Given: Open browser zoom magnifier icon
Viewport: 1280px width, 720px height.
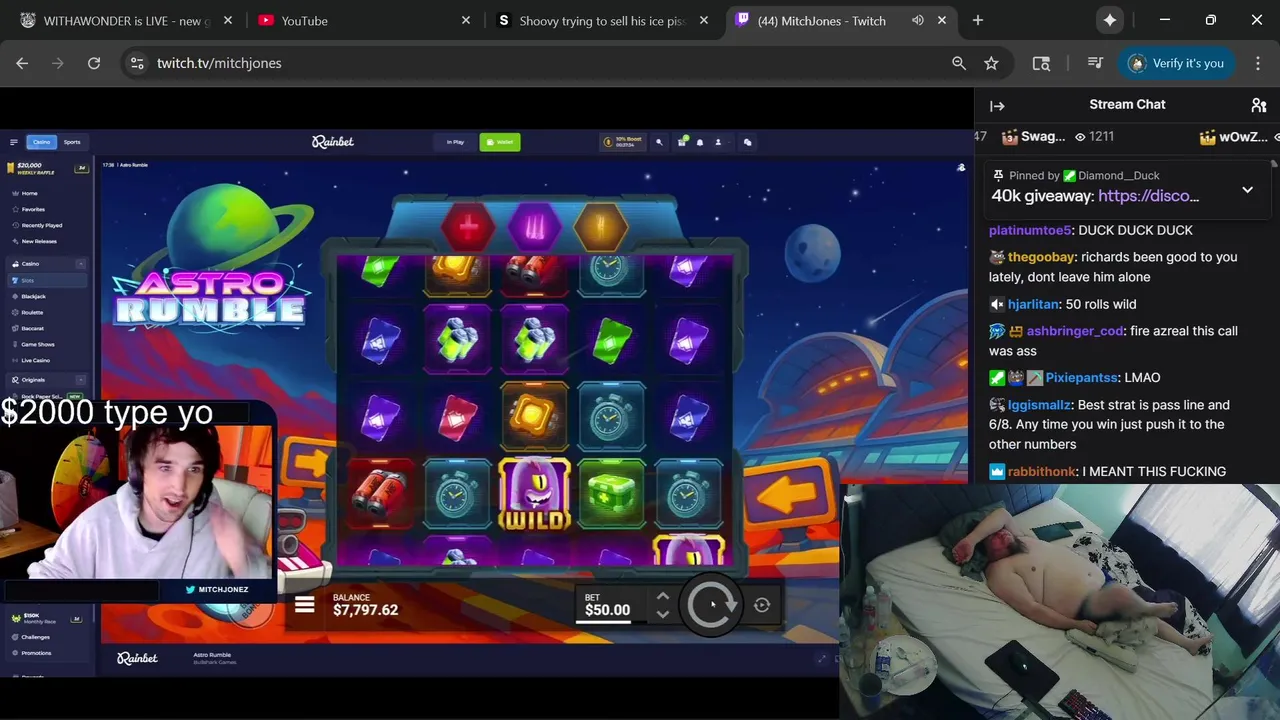Looking at the screenshot, I should click(959, 63).
